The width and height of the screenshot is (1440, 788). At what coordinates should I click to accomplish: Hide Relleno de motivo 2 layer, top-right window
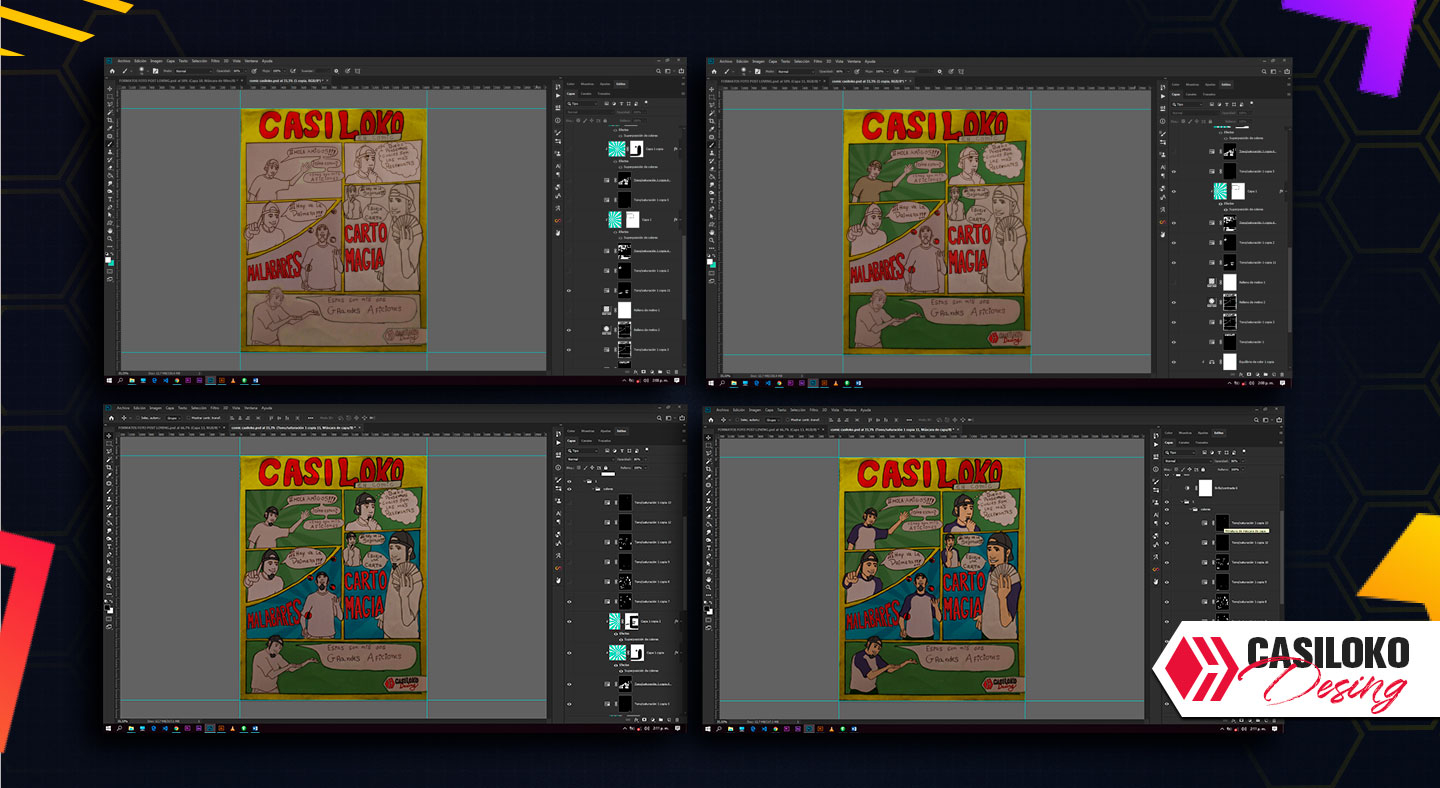click(1174, 302)
